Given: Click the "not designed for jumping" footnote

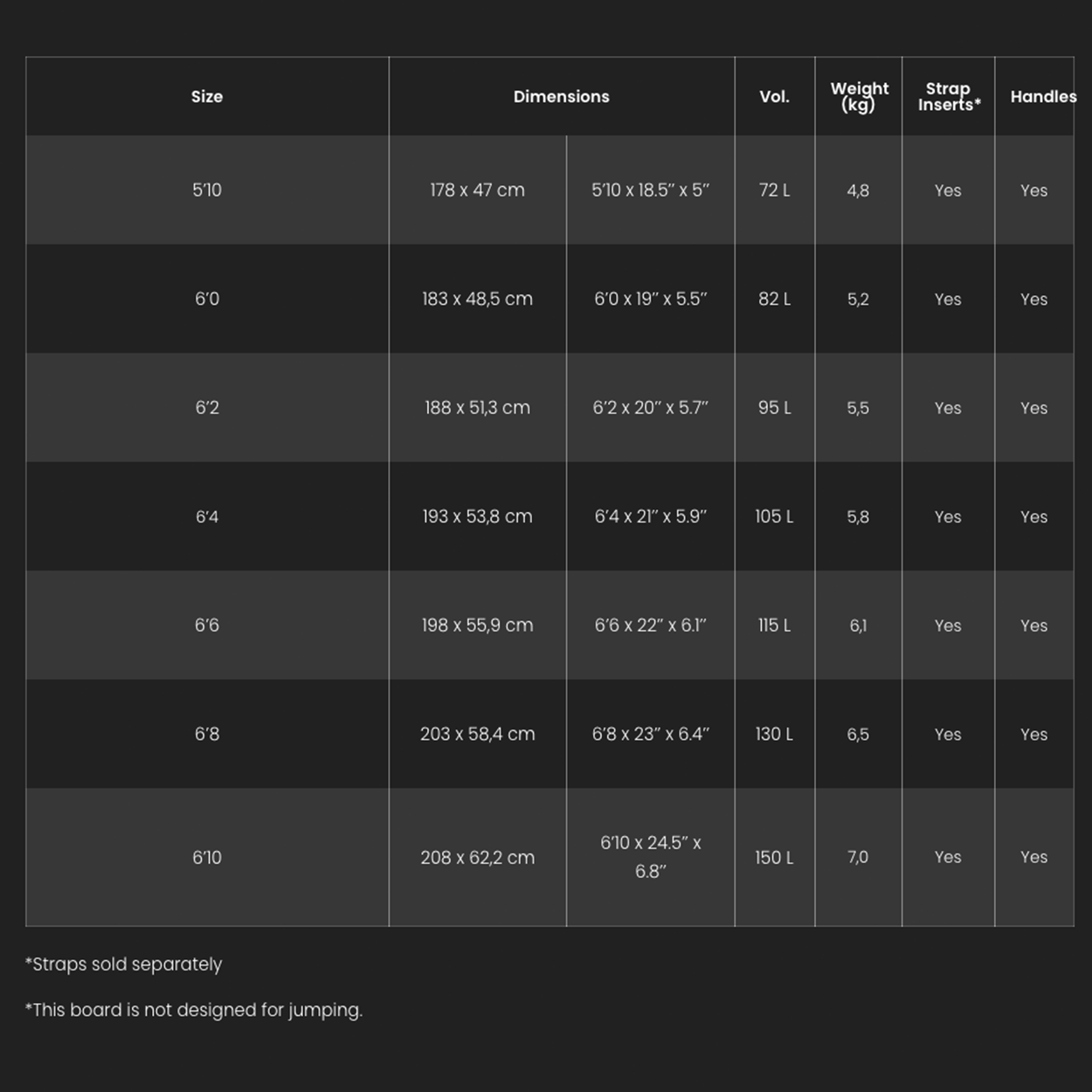Looking at the screenshot, I should pos(194,1010).
